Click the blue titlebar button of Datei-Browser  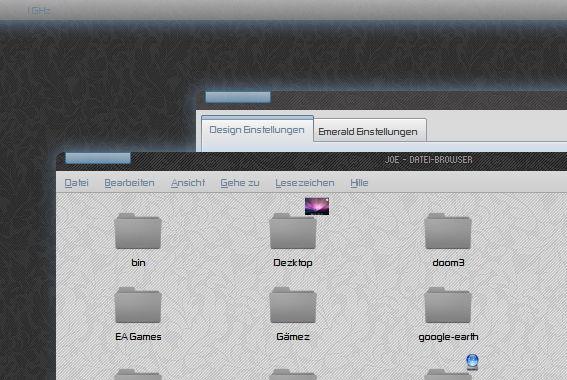[98, 158]
